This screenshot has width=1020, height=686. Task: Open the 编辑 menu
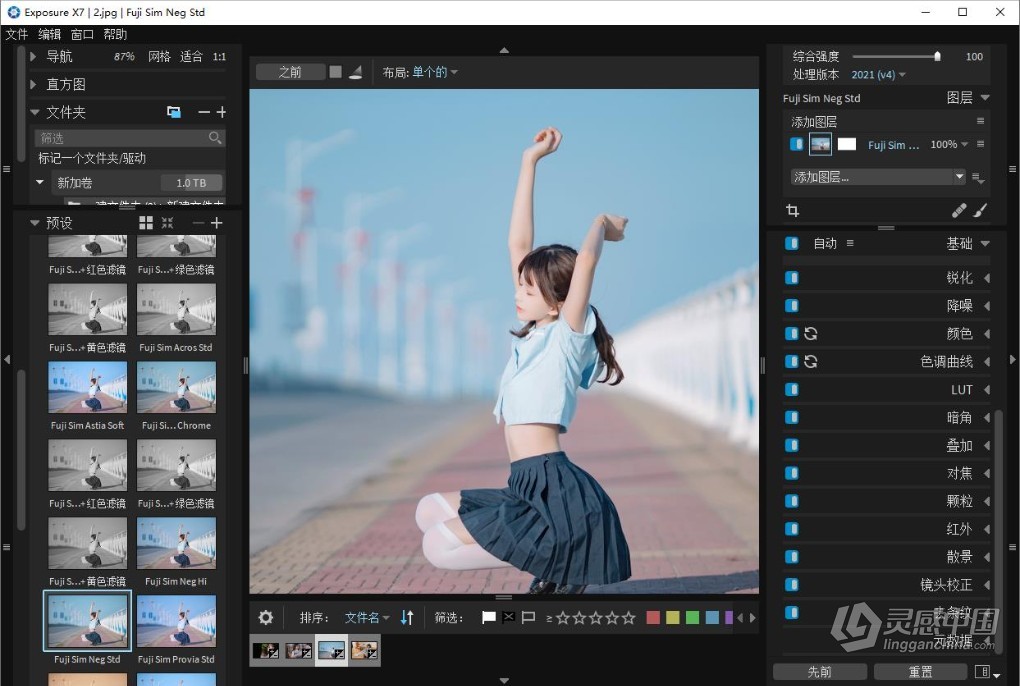pyautogui.click(x=48, y=33)
